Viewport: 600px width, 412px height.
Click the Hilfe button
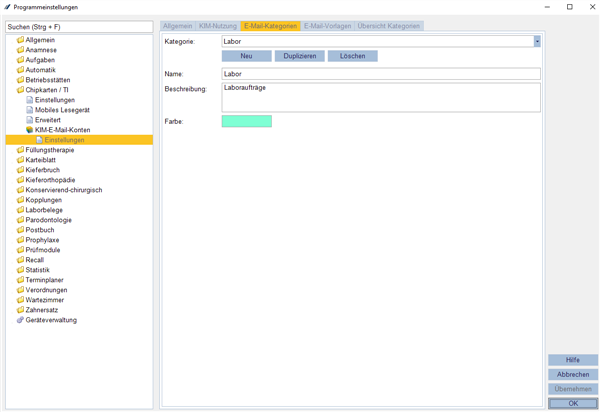(573, 360)
